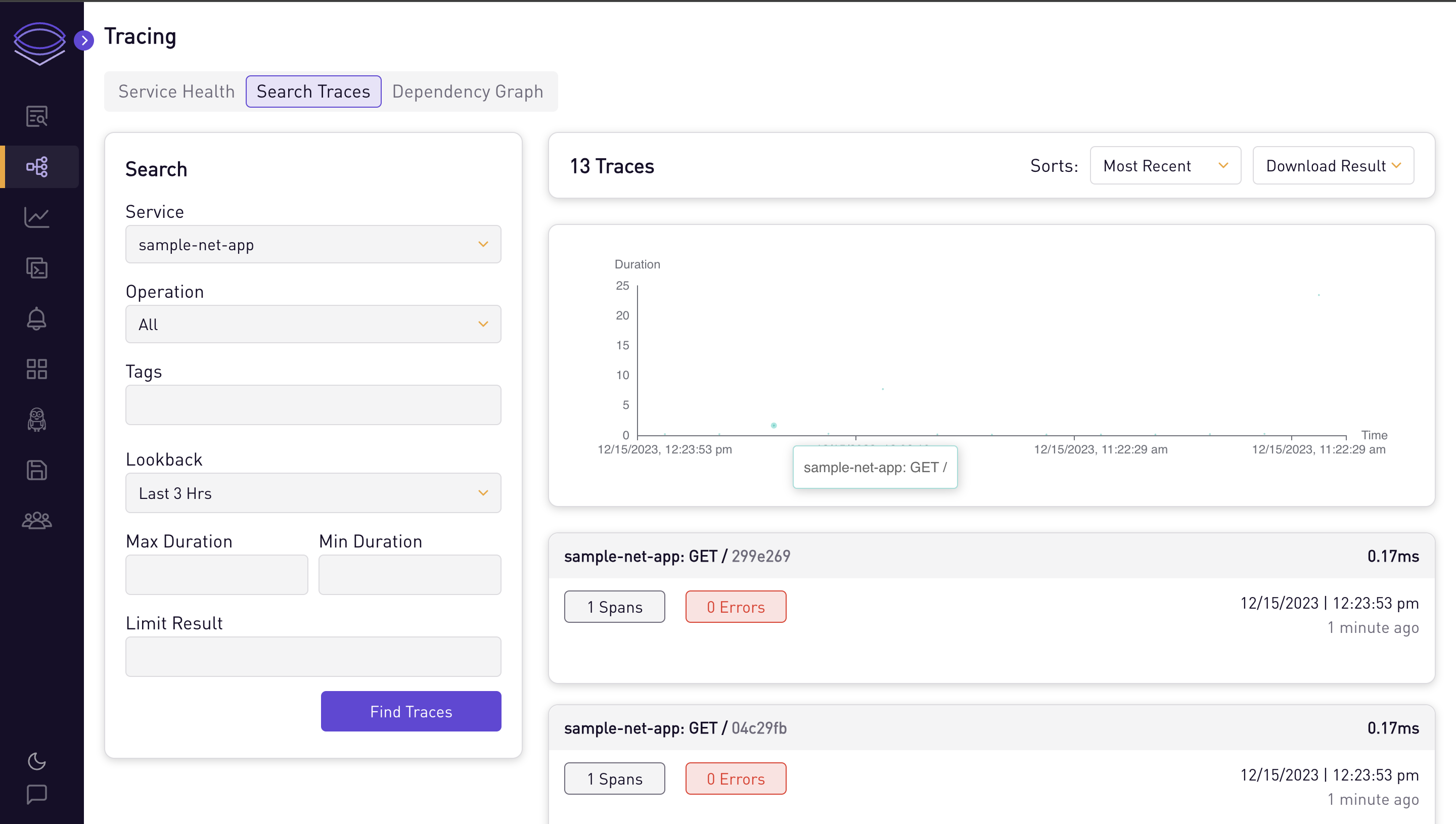The height and width of the screenshot is (824, 1456).
Task: Click the Tracing navigation icon in sidebar
Action: 37,165
